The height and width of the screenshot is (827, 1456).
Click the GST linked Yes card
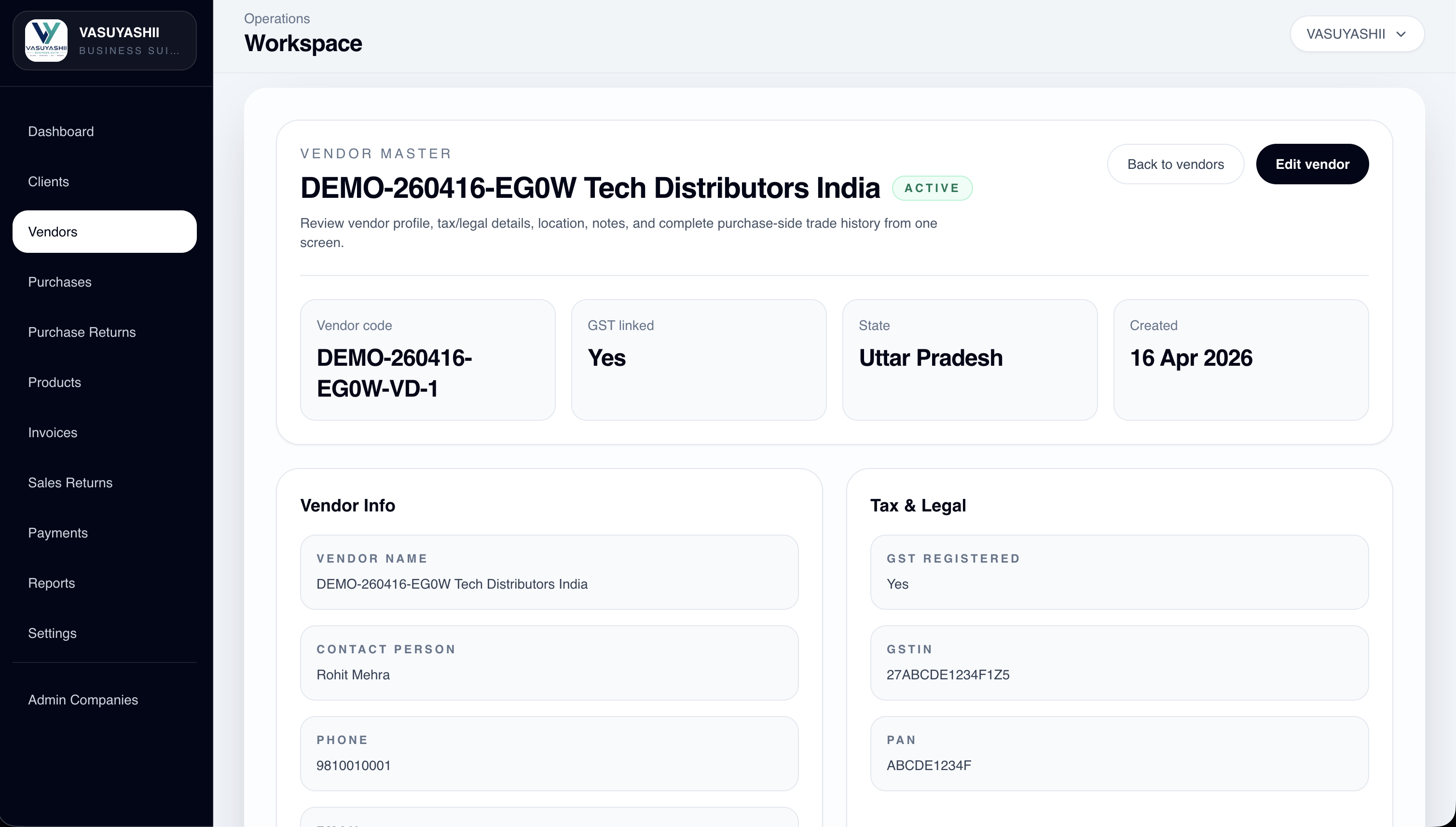tap(699, 360)
